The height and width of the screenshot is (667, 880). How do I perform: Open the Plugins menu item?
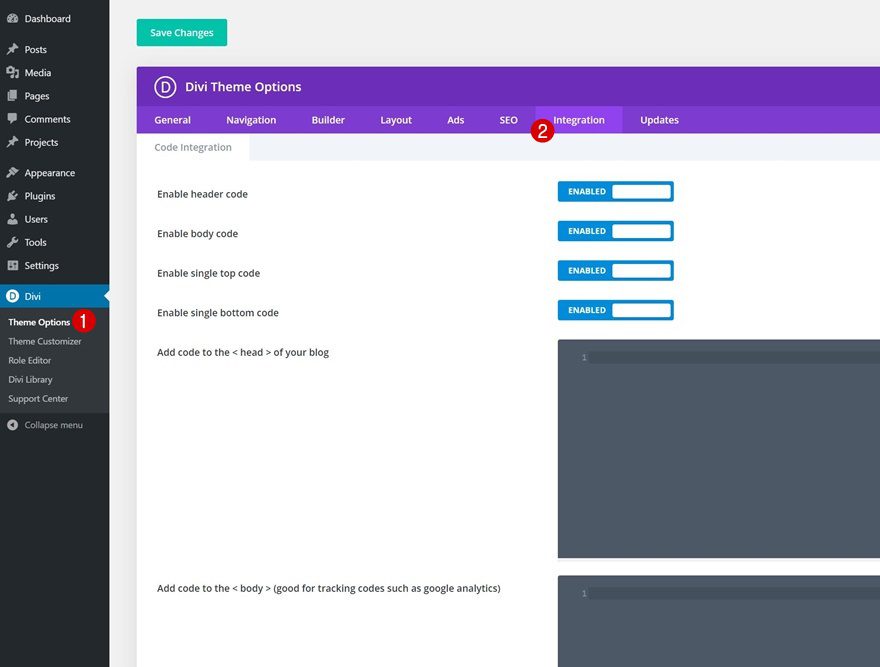click(x=54, y=196)
